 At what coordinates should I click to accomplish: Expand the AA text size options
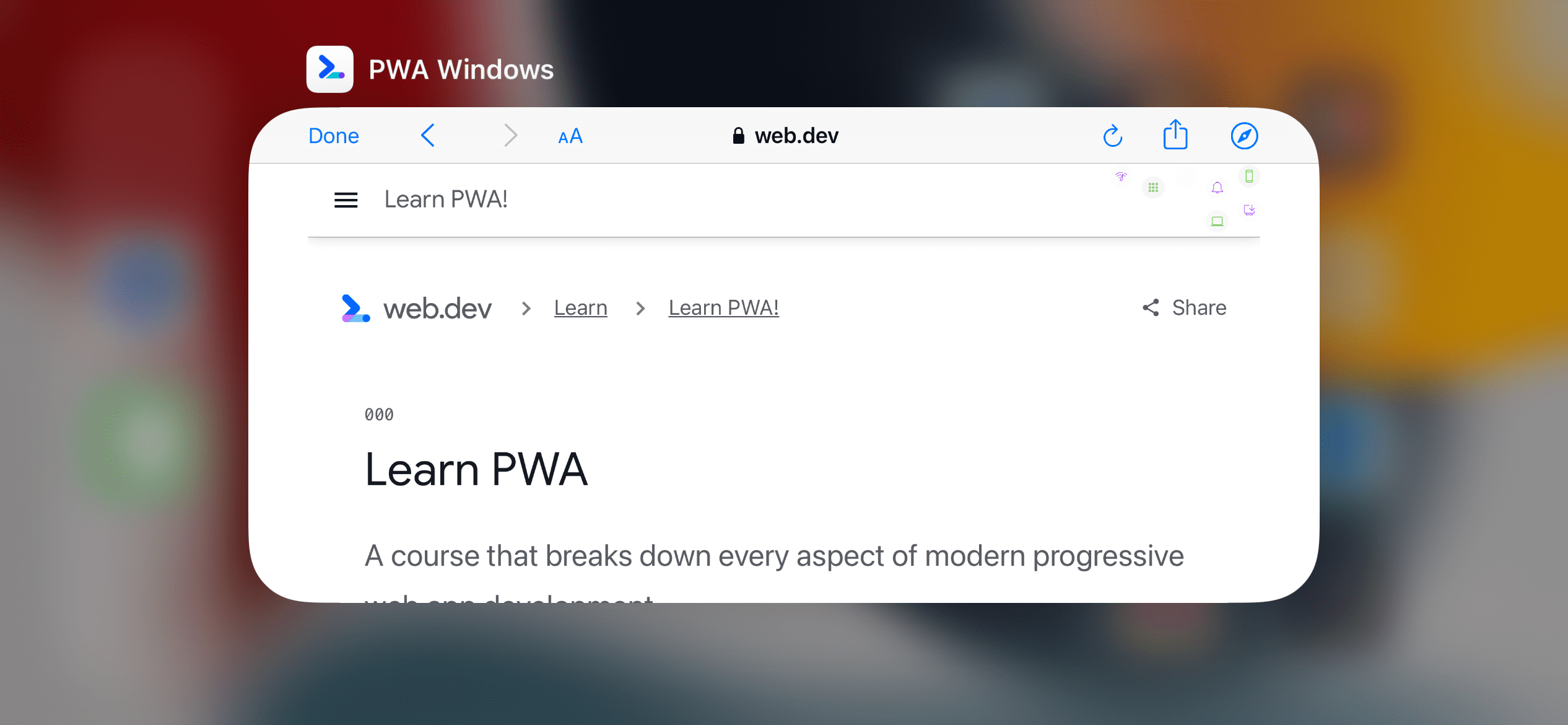click(x=570, y=135)
